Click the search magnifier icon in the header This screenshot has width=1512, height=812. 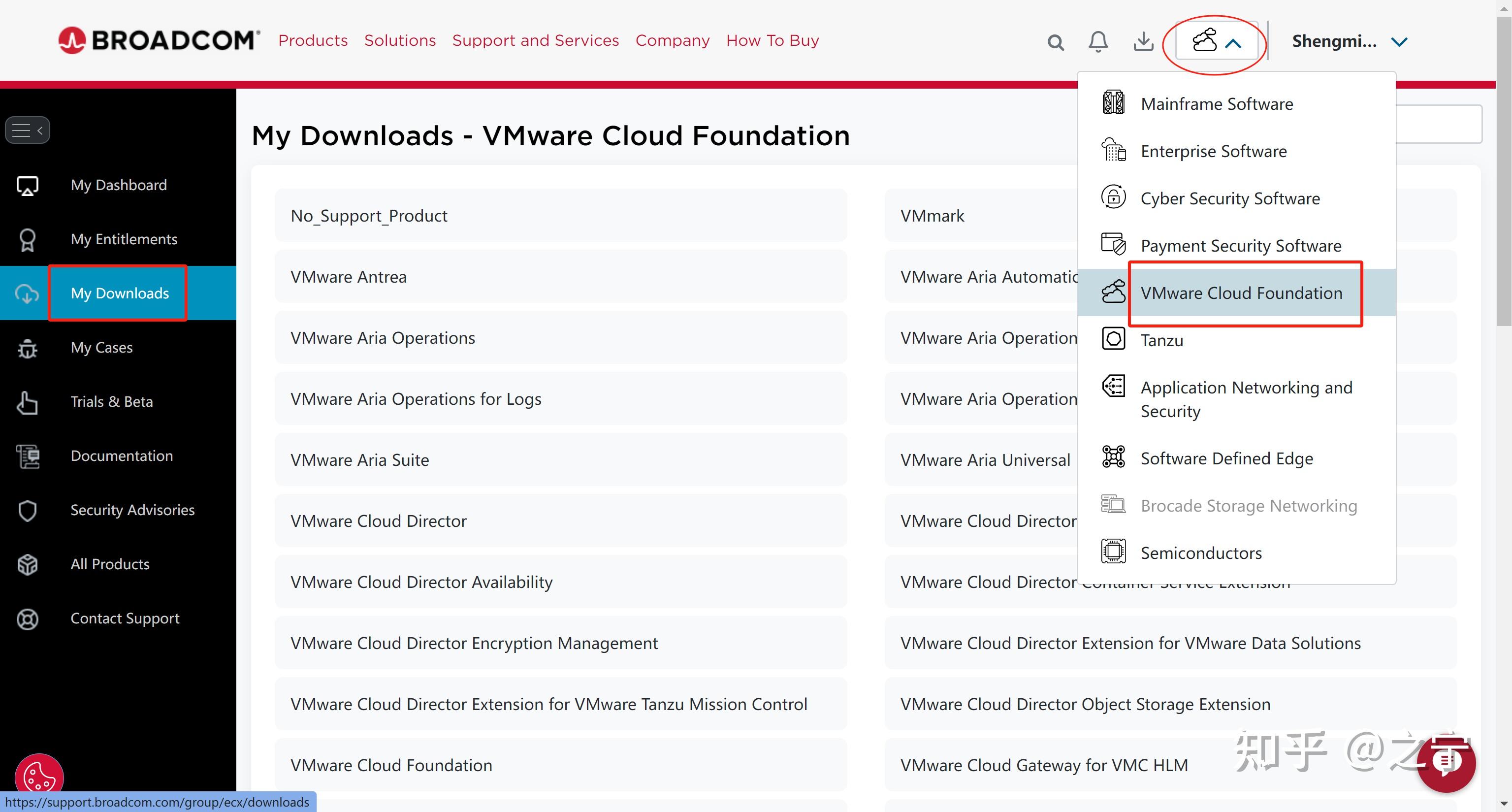tap(1056, 42)
